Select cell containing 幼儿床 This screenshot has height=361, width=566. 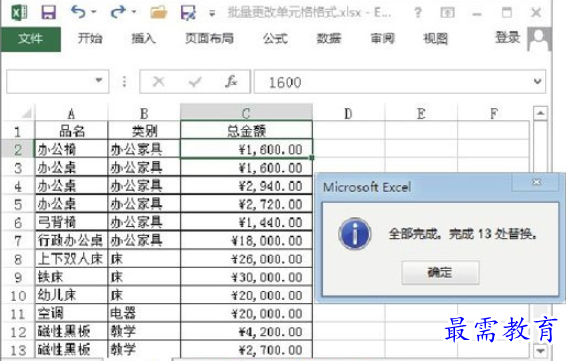click(71, 295)
